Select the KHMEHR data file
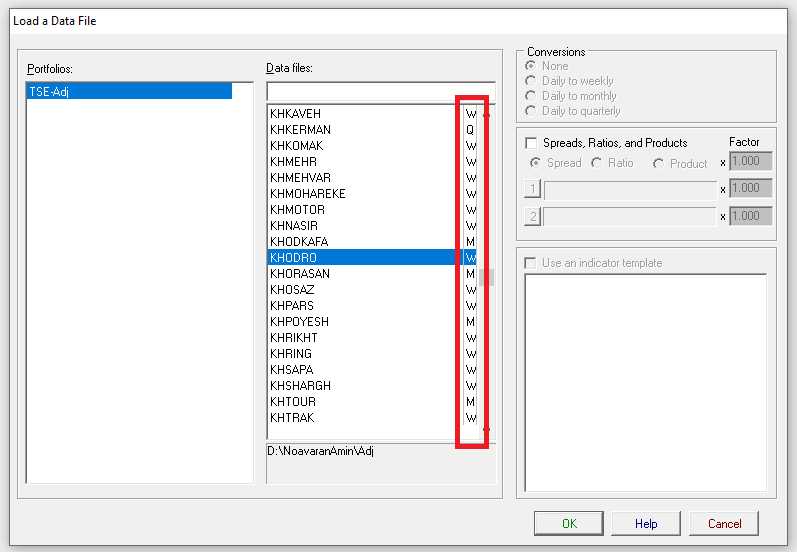 [x=373, y=162]
